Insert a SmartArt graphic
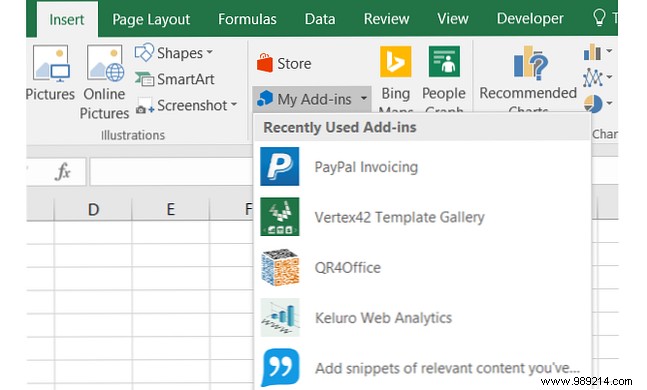Screen dimensions: 647x390 pyautogui.click(x=175, y=79)
